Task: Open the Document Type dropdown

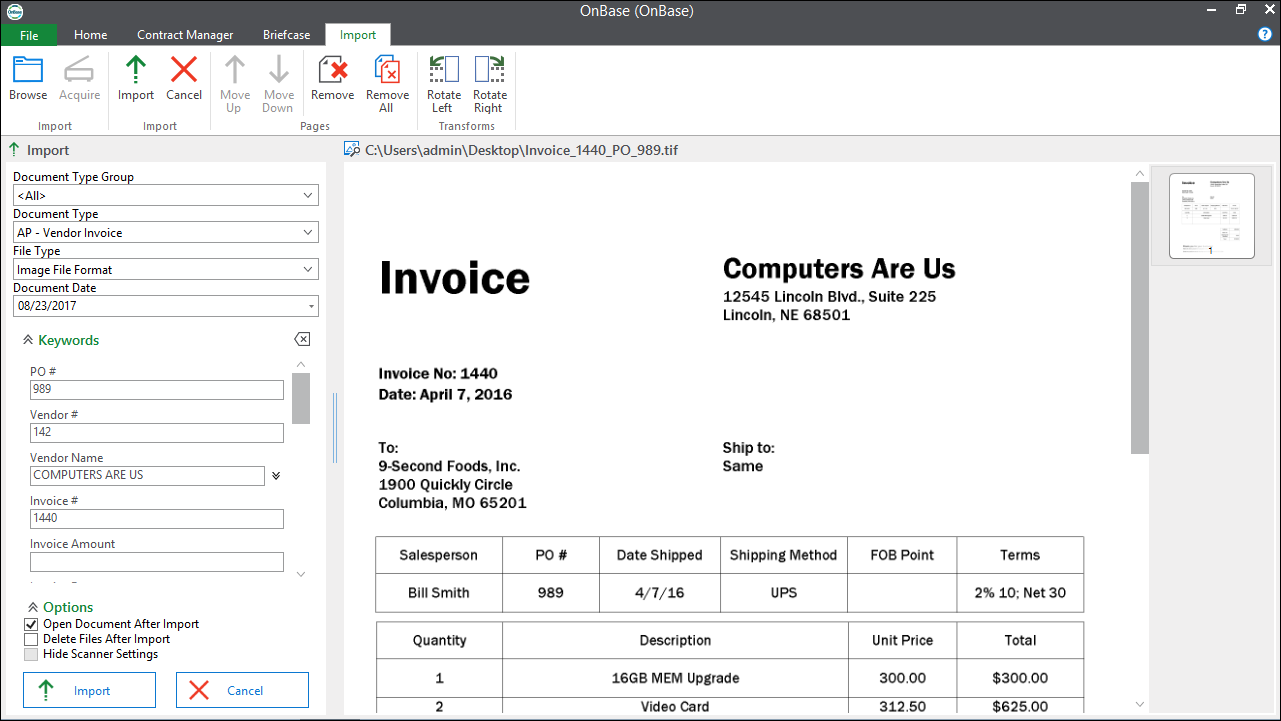Action: click(x=308, y=233)
